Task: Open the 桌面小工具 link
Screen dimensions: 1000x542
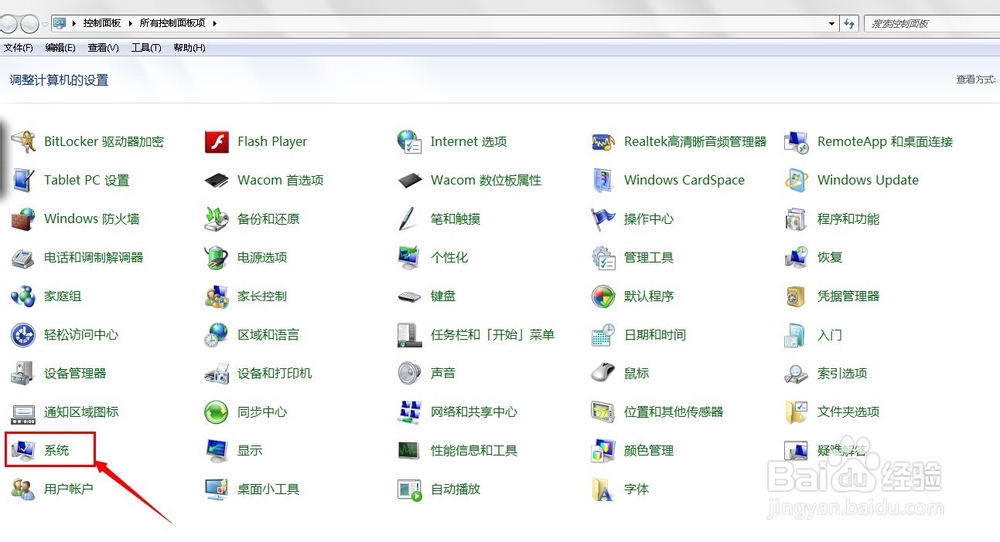Action: point(268,489)
